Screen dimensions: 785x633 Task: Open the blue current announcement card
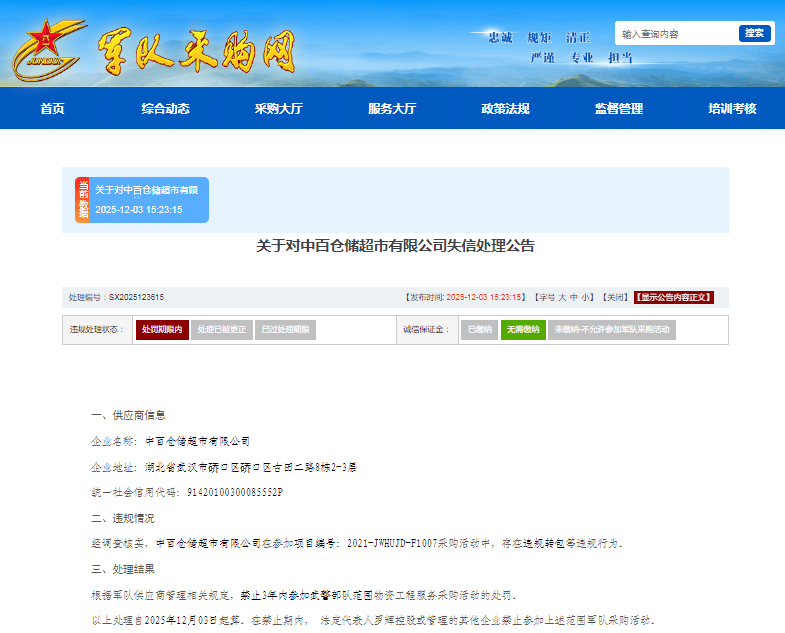pyautogui.click(x=150, y=200)
